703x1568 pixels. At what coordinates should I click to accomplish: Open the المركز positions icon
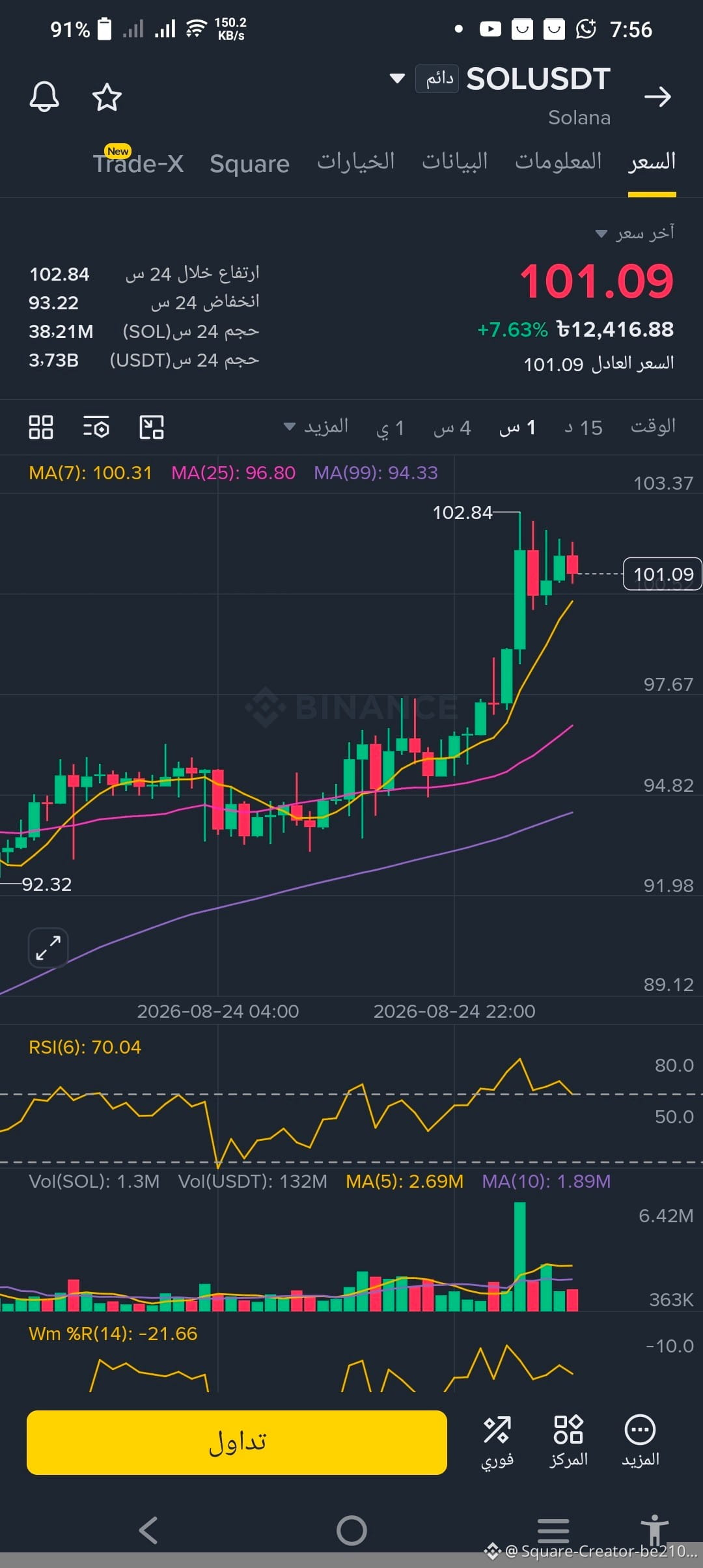[568, 1442]
